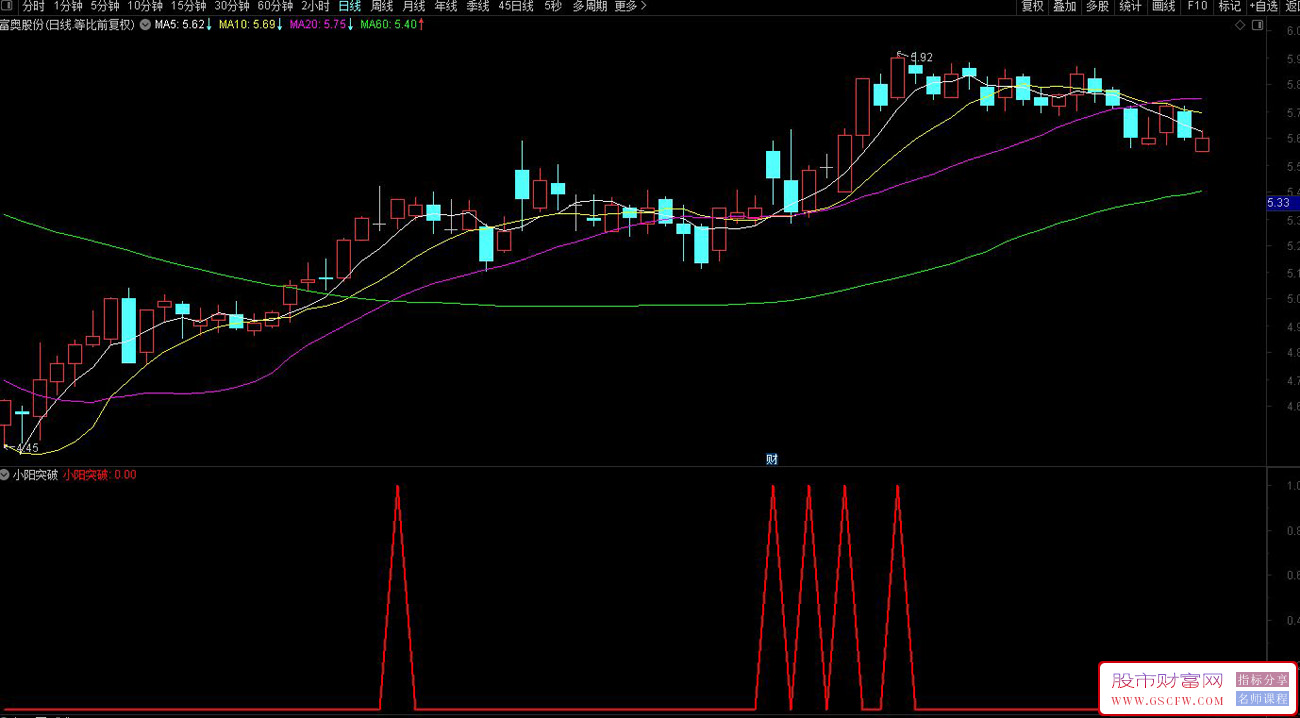
Task: Toggle the 多股 multi-stock view
Action: click(1097, 6)
